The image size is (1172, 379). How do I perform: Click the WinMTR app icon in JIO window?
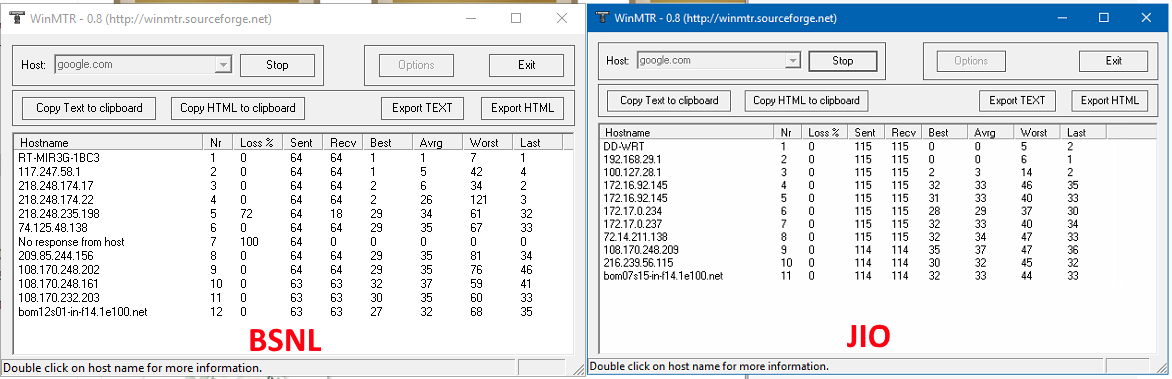pyautogui.click(x=601, y=18)
